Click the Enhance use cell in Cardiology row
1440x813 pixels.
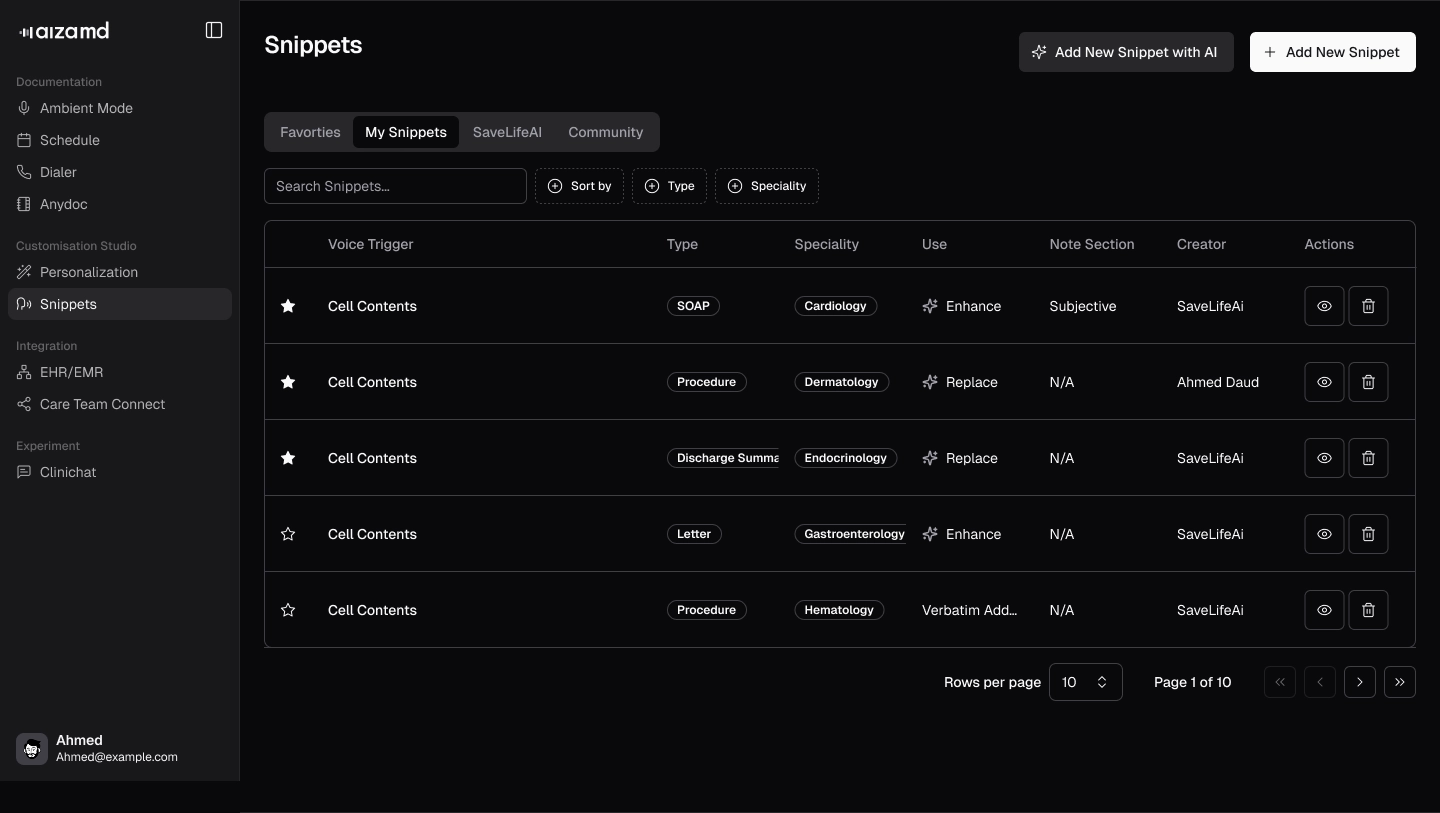pyautogui.click(x=962, y=306)
